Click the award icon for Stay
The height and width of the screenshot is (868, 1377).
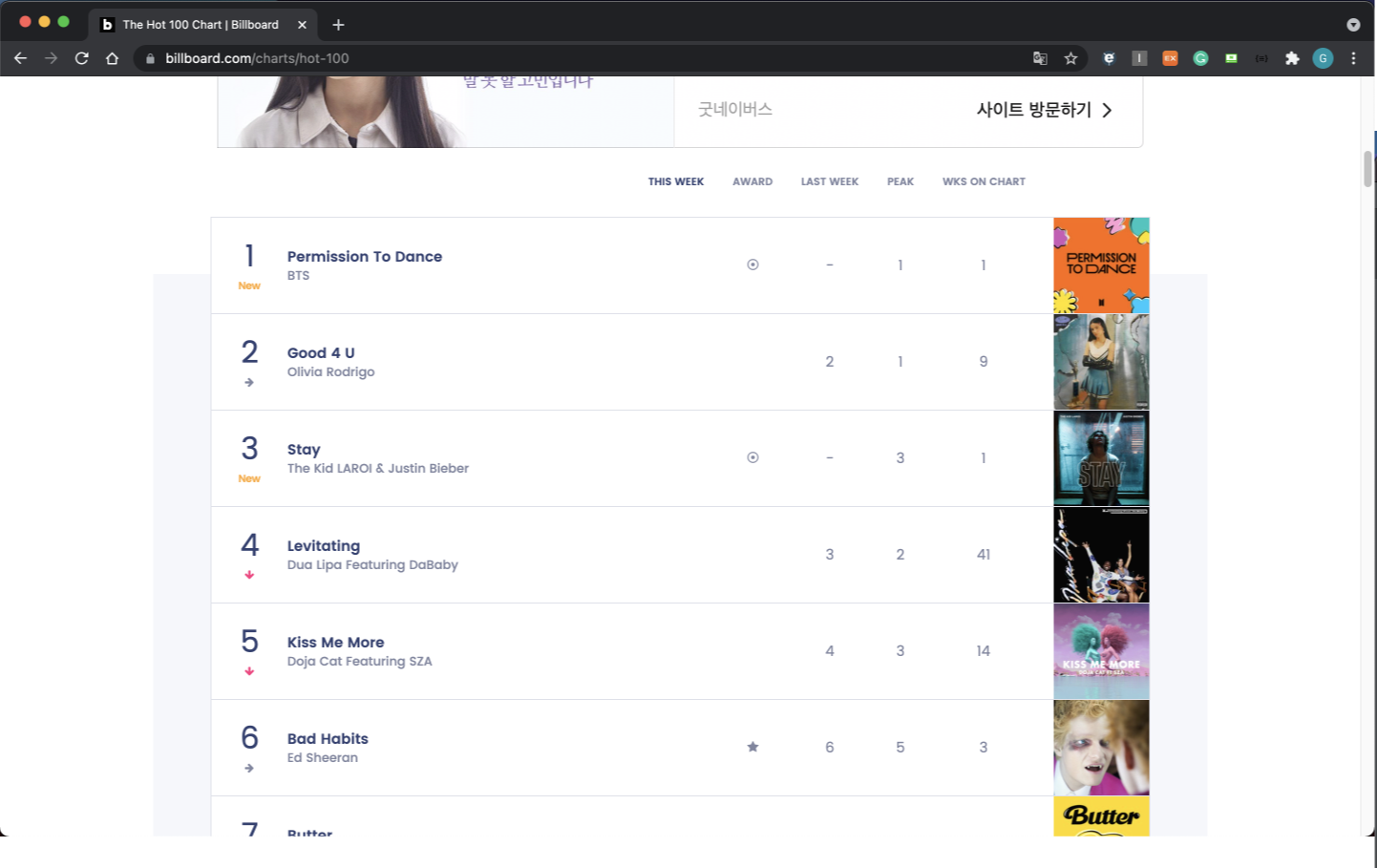pyautogui.click(x=752, y=457)
